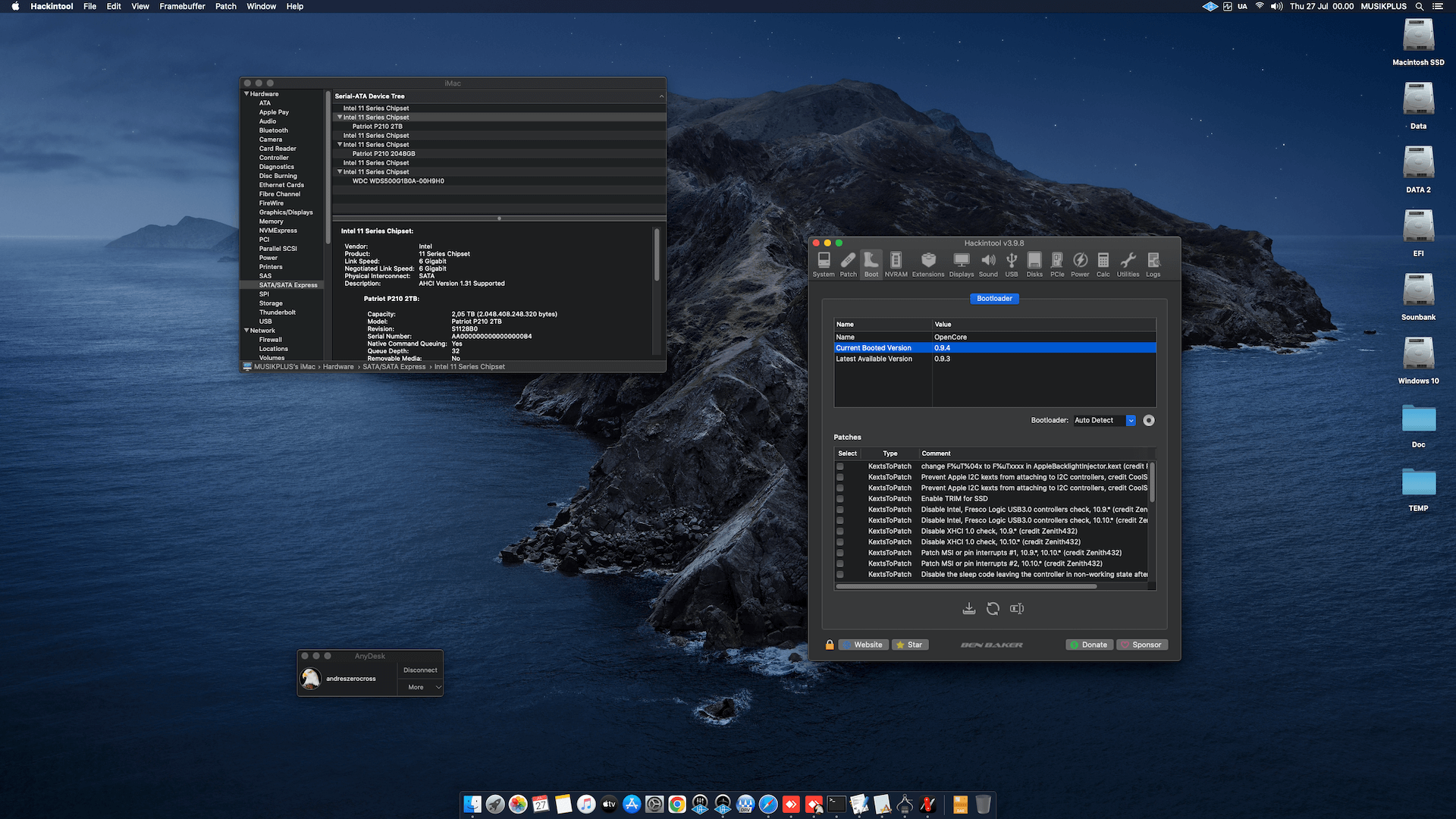1456x819 pixels.
Task: Select Patriot P210 2048GB in device tree
Action: (x=384, y=154)
